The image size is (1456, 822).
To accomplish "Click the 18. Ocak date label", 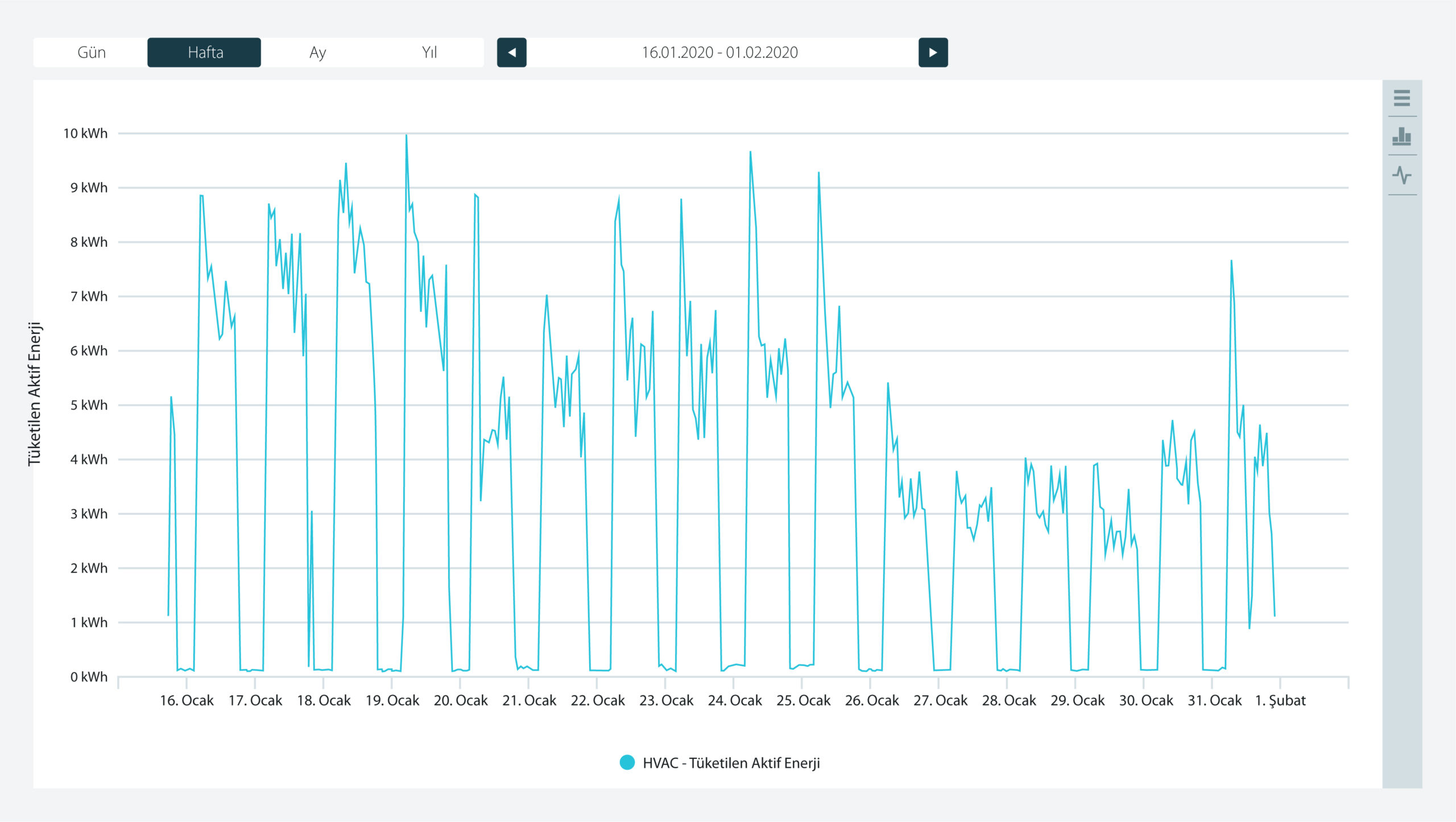I will [324, 700].
